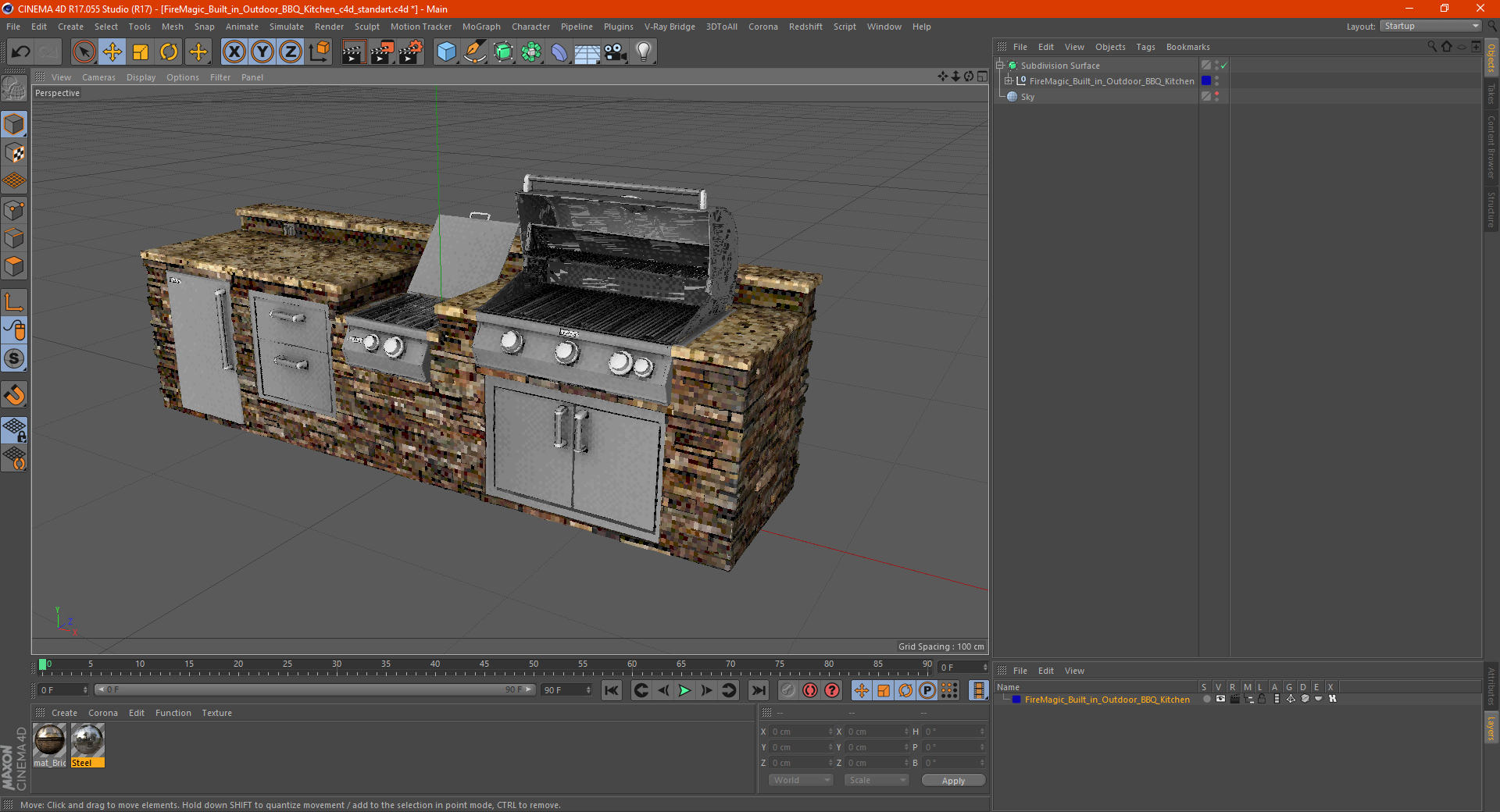Select the Scale tool
Viewport: 1500px width, 812px height.
point(141,52)
